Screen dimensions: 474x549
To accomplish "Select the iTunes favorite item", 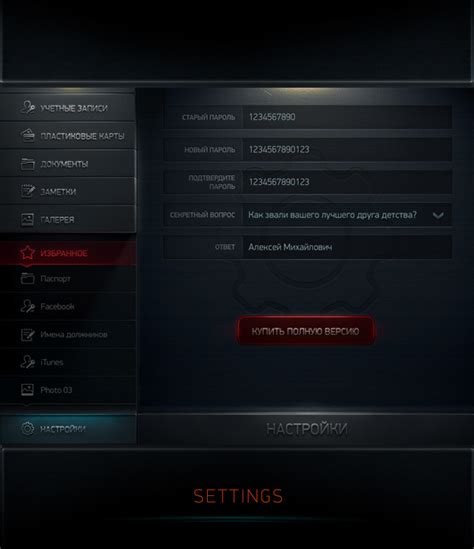I will [x=68, y=362].
